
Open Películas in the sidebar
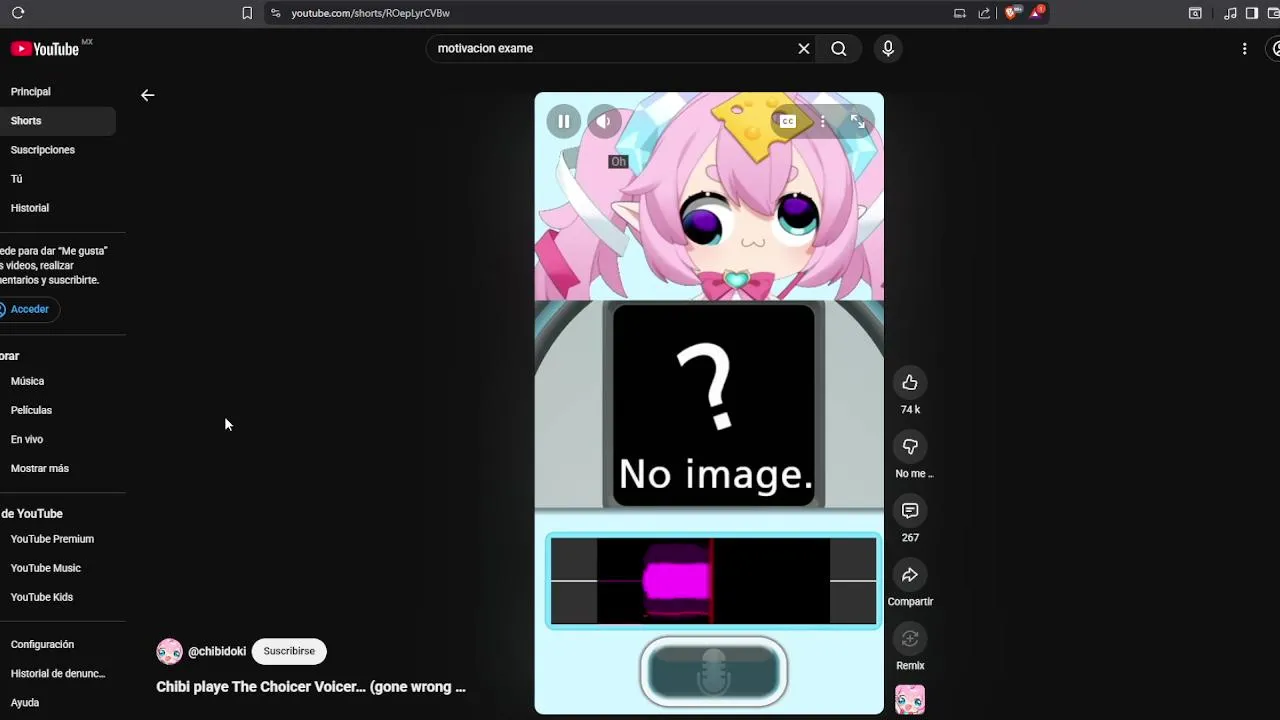[x=58, y=410]
